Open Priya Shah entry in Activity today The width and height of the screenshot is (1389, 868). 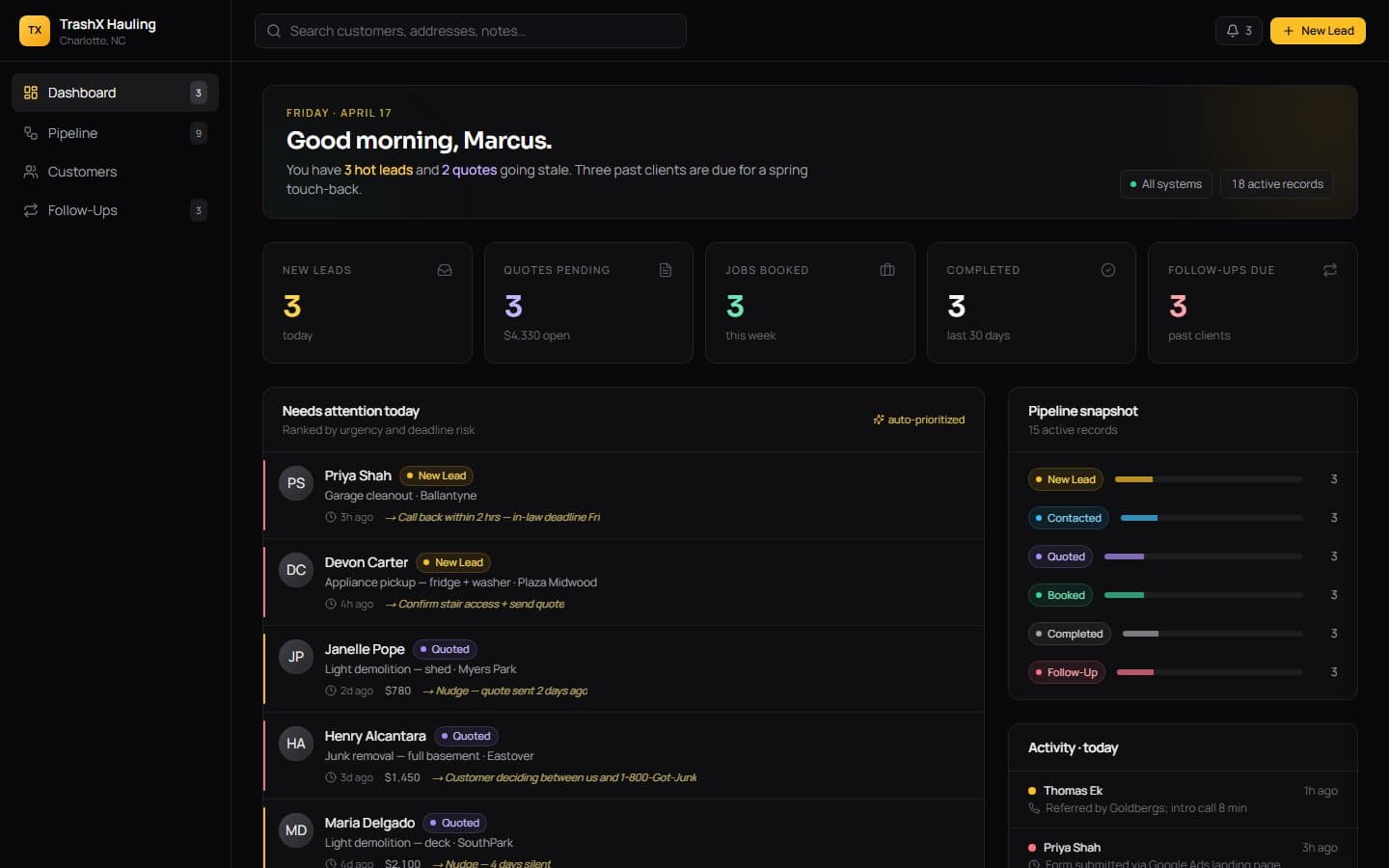(x=1183, y=849)
